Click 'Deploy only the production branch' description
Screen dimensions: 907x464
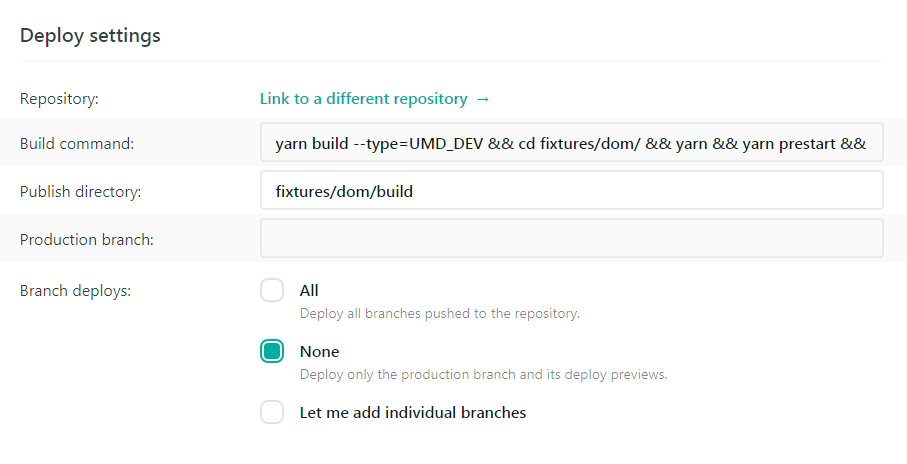[x=482, y=375]
